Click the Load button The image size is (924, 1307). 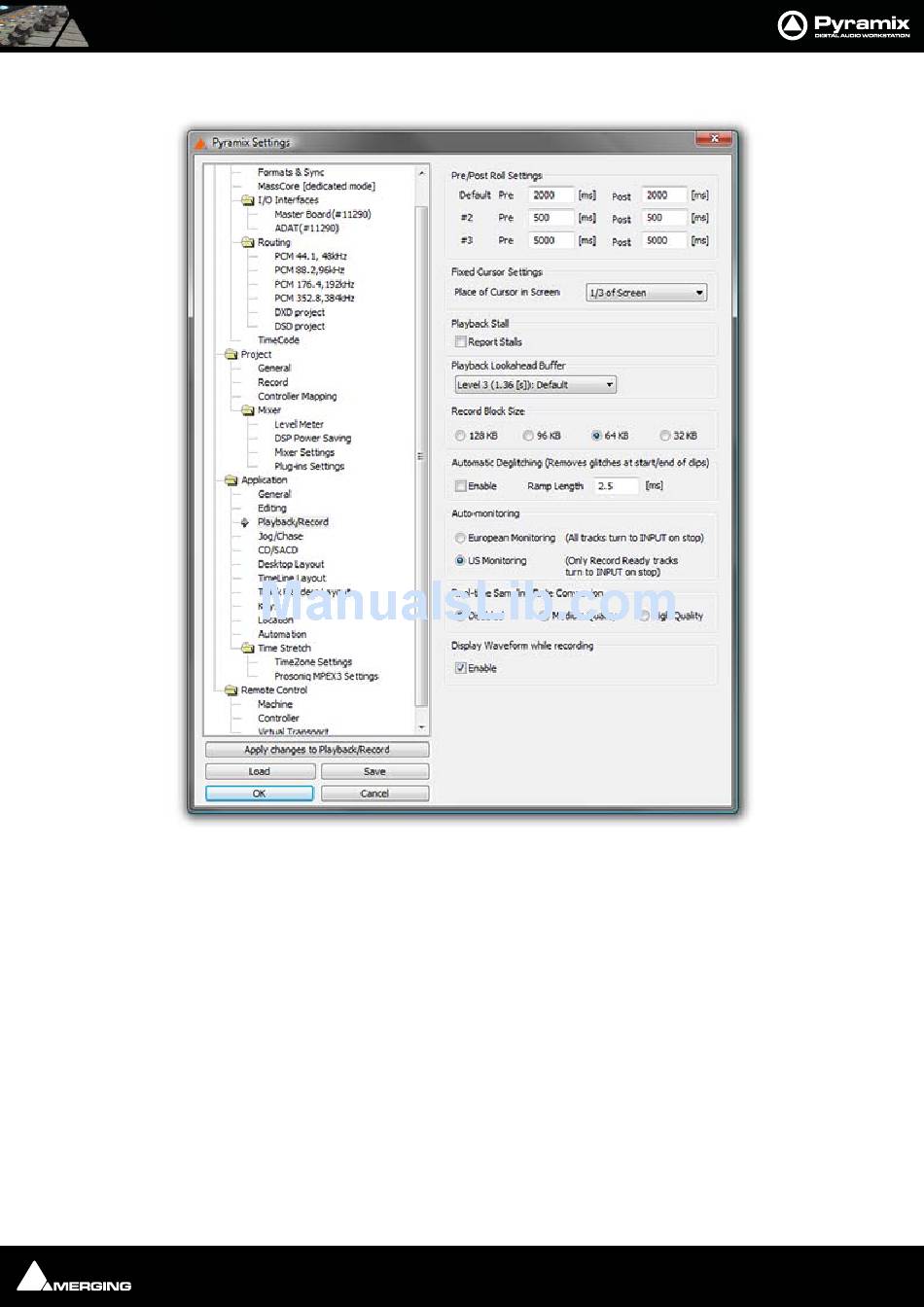pos(260,771)
